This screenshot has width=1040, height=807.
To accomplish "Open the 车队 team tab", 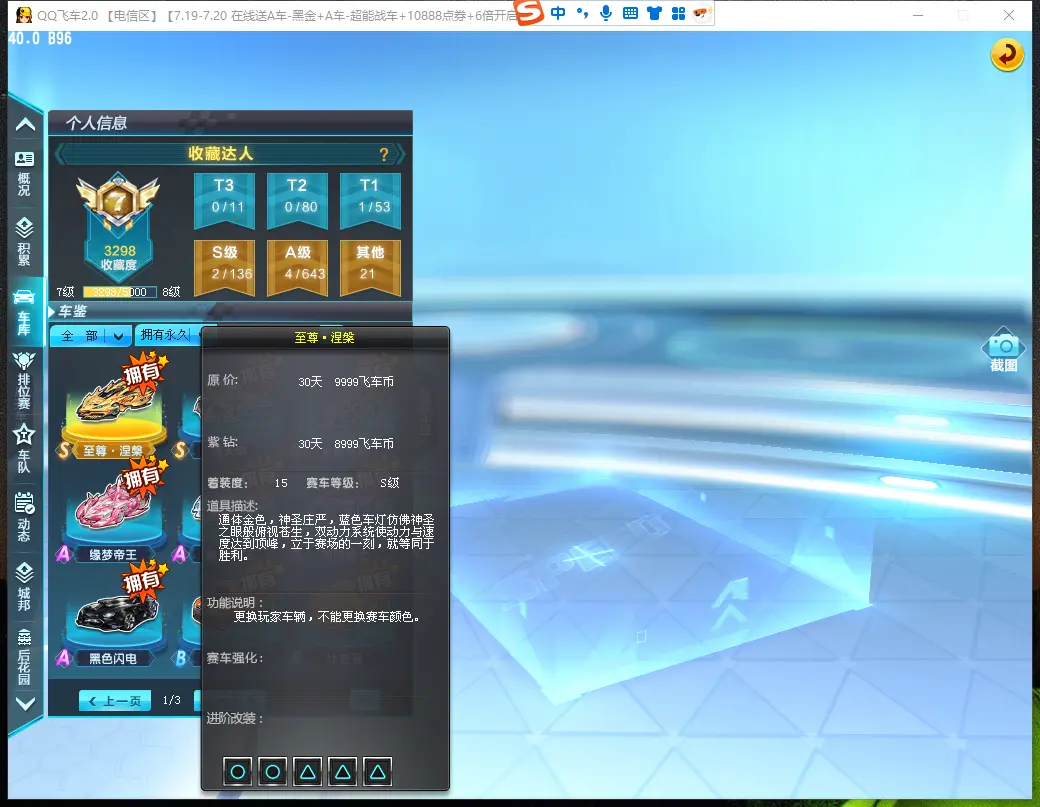I will tap(25, 448).
